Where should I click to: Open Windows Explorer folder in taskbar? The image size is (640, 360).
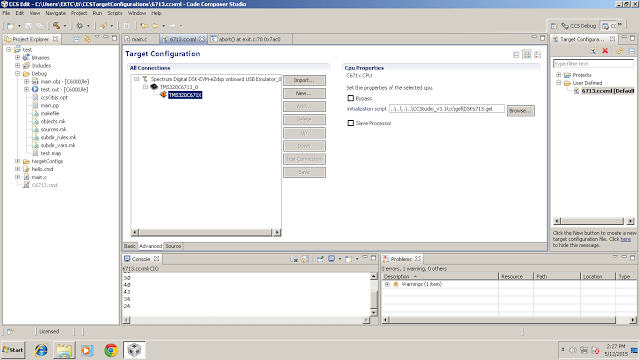click(64, 350)
